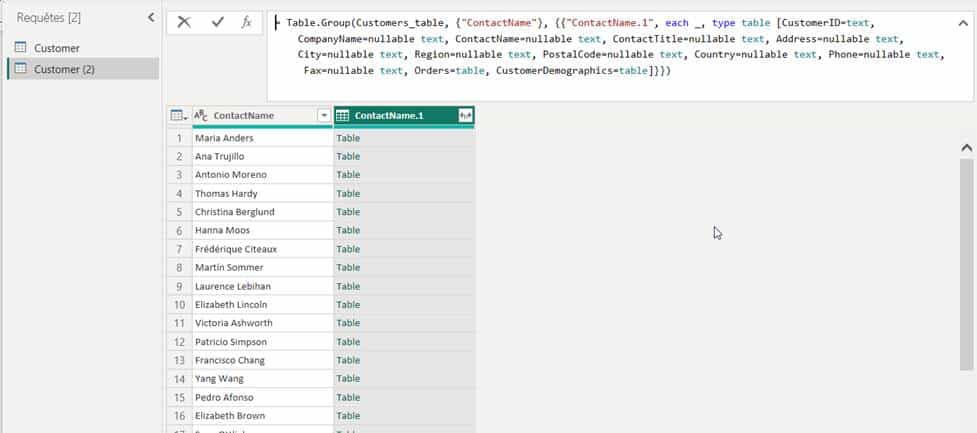Click the ABC data type icon on ContactName
This screenshot has width=977, height=433.
201,116
